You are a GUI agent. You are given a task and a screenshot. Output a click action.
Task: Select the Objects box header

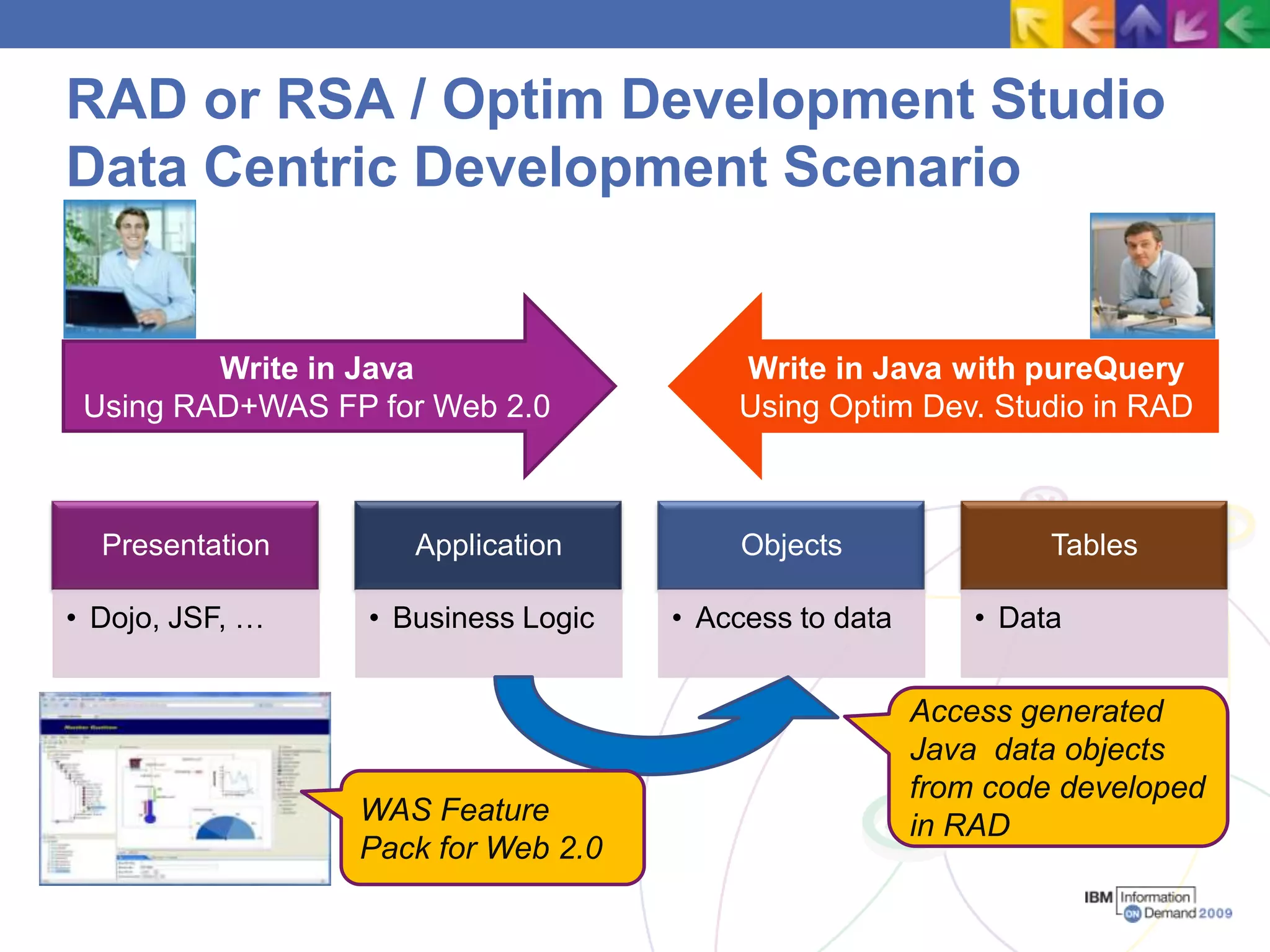[x=791, y=545]
